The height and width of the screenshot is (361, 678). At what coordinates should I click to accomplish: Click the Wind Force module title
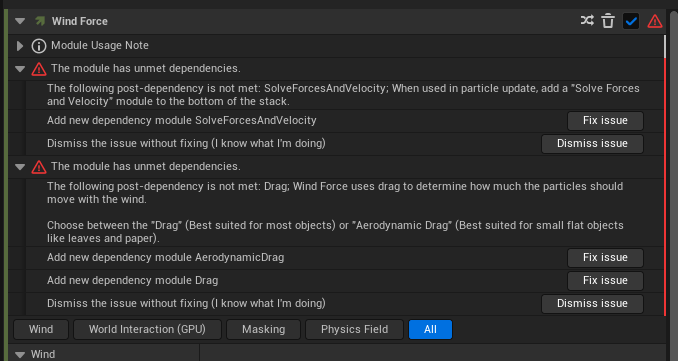tap(80, 21)
